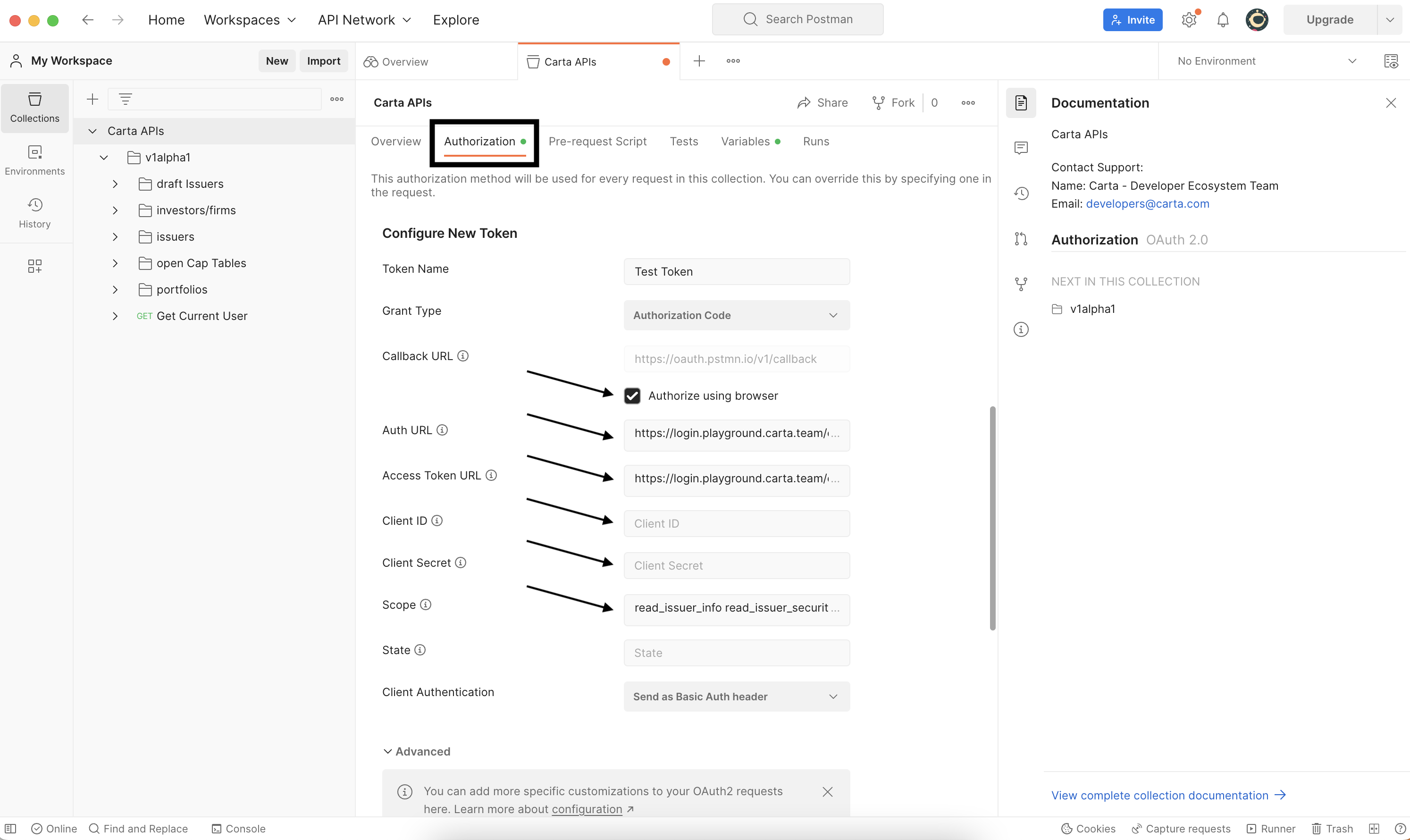
Task: Switch to the Variables tab
Action: (745, 142)
